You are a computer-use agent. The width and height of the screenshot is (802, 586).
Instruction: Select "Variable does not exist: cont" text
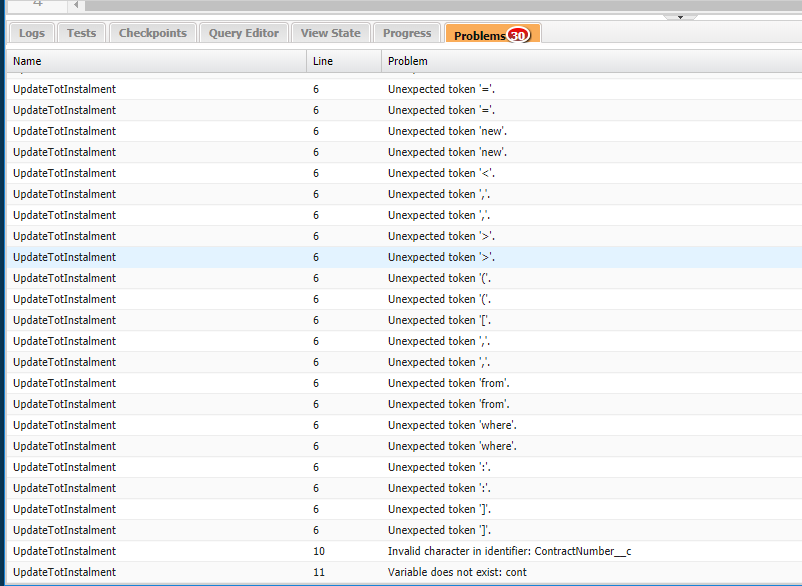pyautogui.click(x=457, y=572)
